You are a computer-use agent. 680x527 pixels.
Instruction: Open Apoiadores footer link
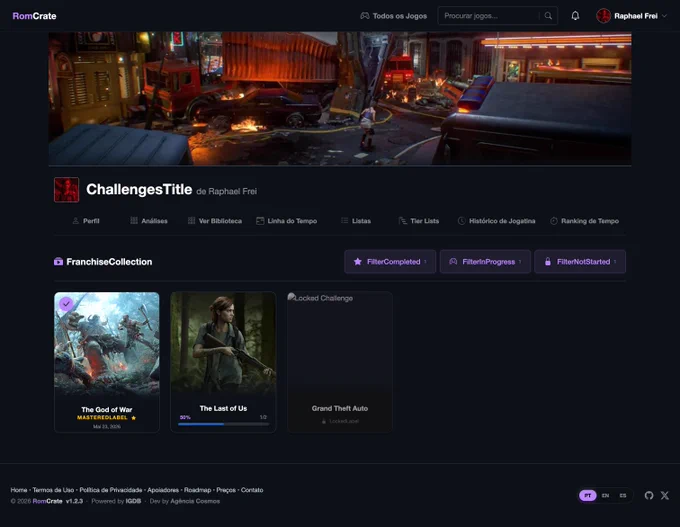coord(163,490)
